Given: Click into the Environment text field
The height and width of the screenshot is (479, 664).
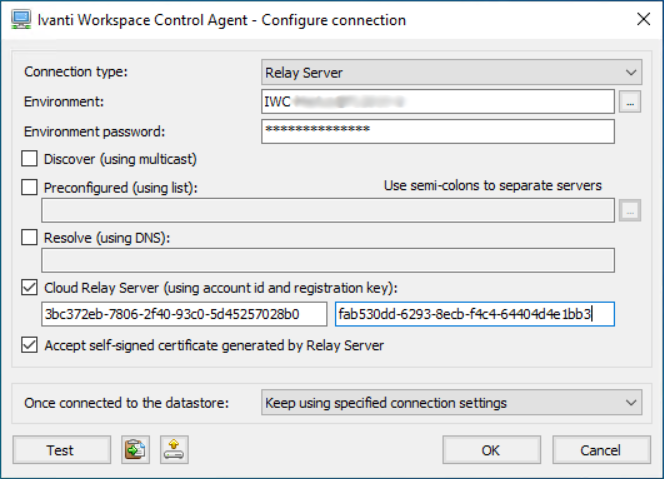Looking at the screenshot, I should (437, 101).
